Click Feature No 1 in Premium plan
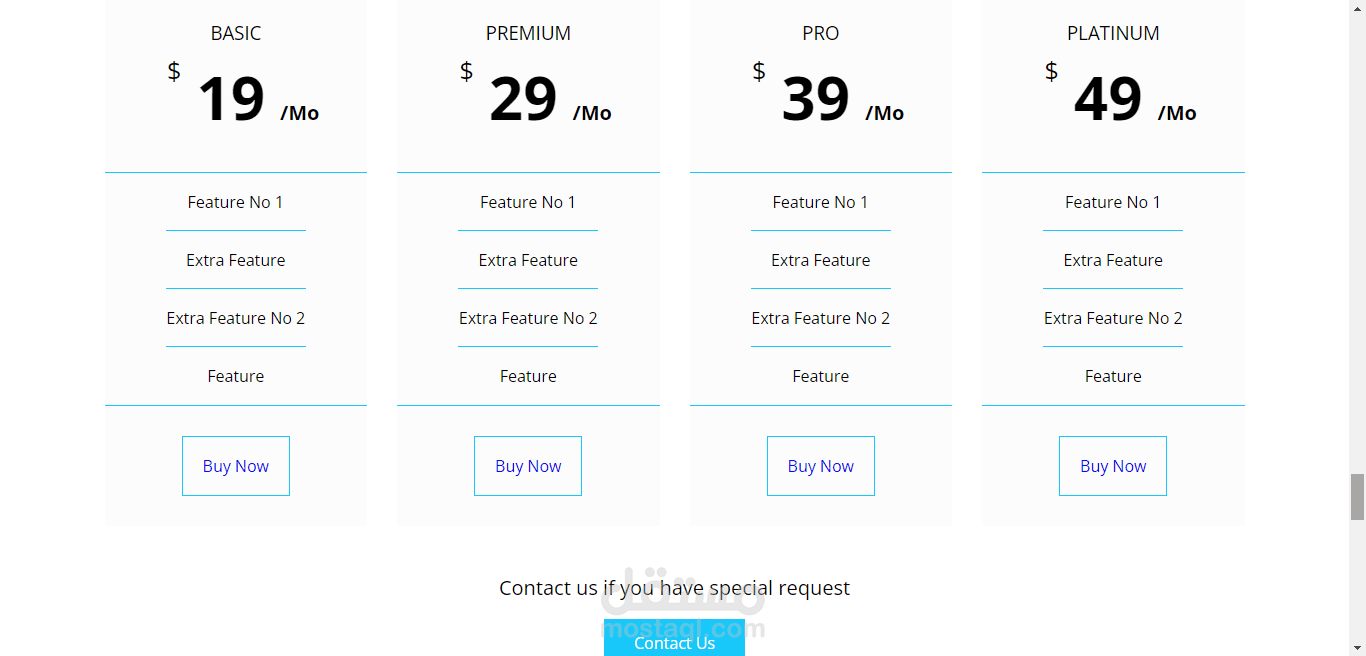 pos(528,202)
